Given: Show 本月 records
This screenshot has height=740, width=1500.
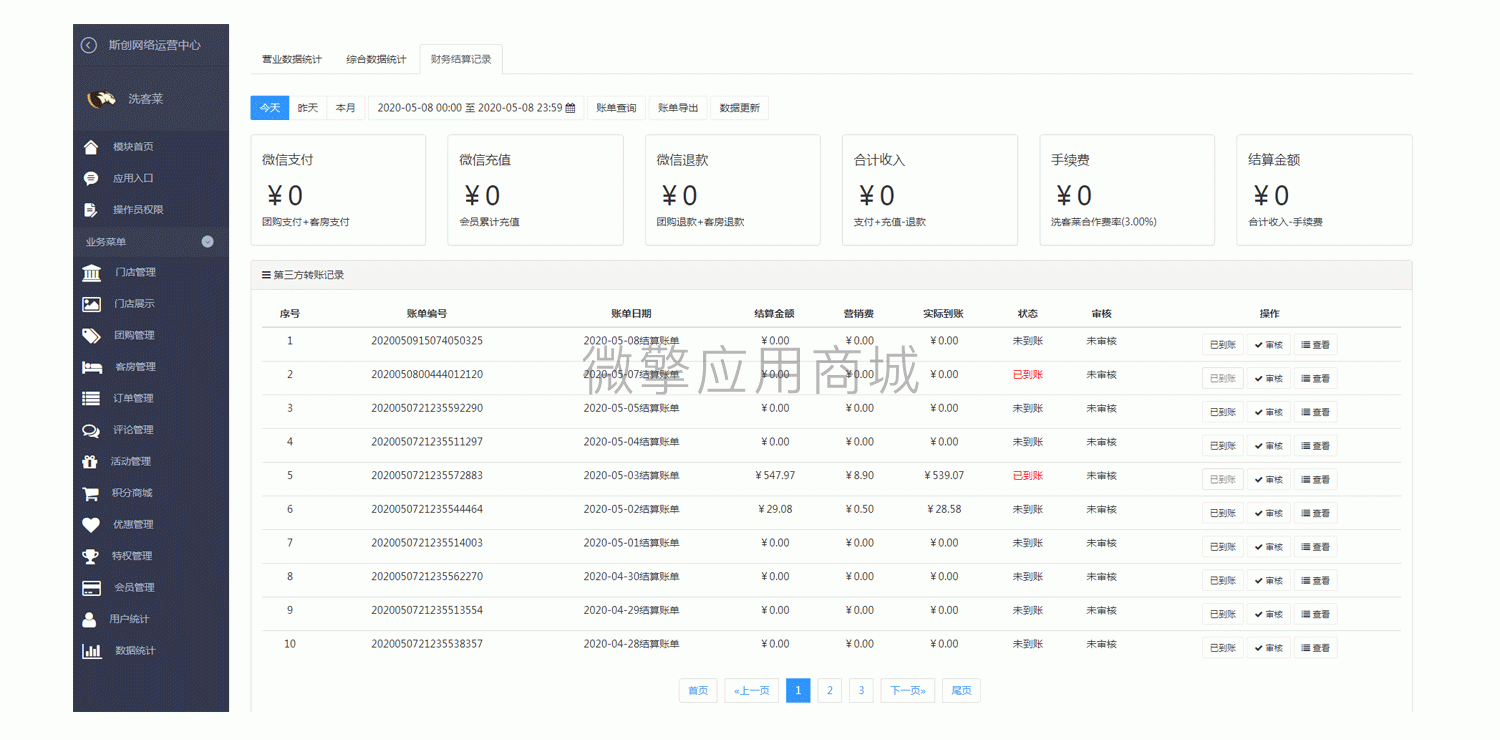Looking at the screenshot, I should pos(346,108).
